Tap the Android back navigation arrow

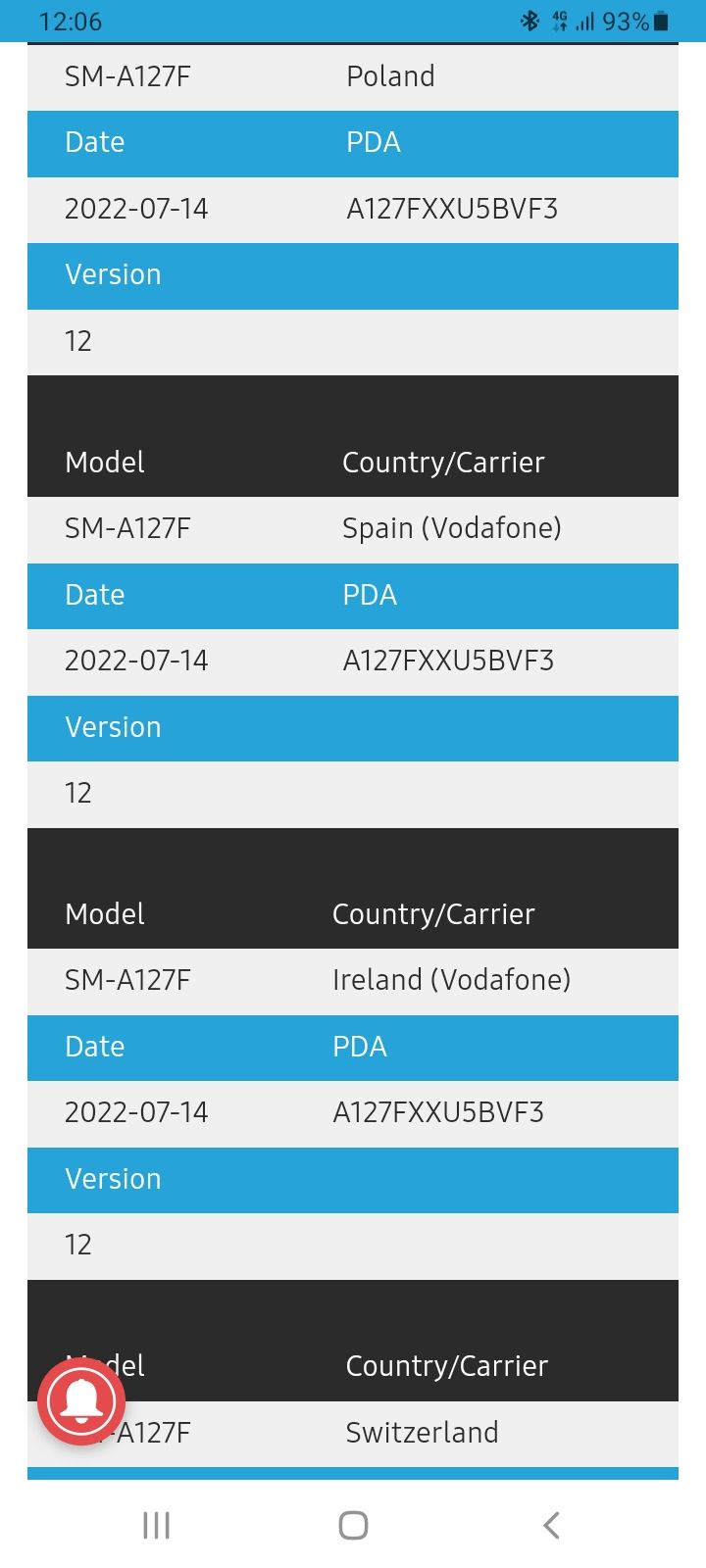point(551,1525)
